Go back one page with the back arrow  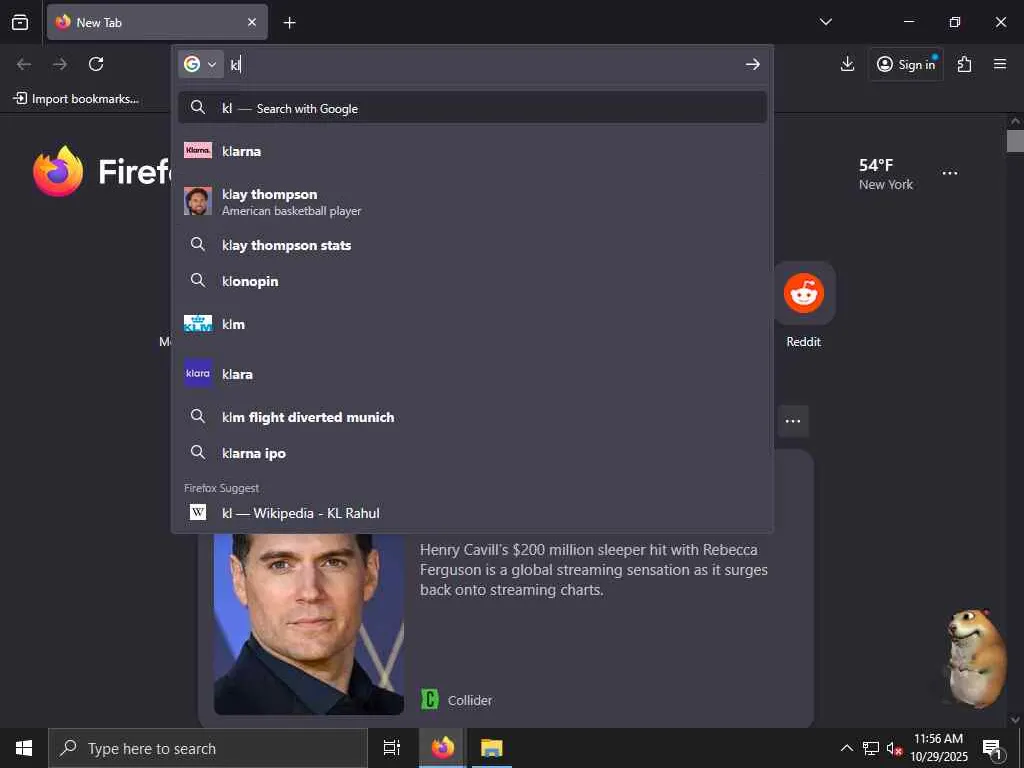coord(24,64)
